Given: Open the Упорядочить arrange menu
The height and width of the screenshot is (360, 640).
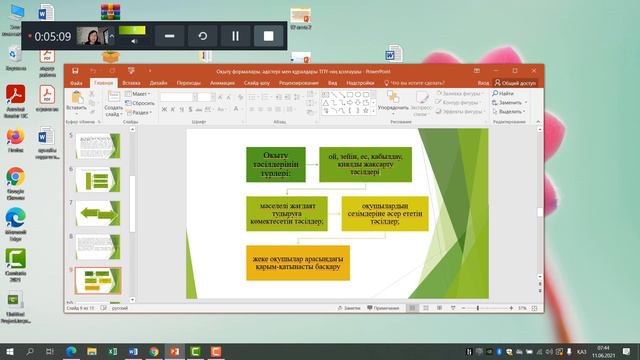Looking at the screenshot, I should click(393, 101).
